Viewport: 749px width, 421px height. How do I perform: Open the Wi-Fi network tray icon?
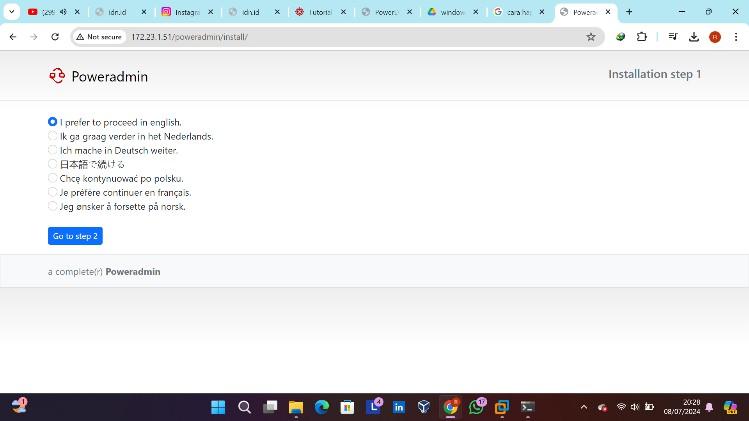click(621, 407)
